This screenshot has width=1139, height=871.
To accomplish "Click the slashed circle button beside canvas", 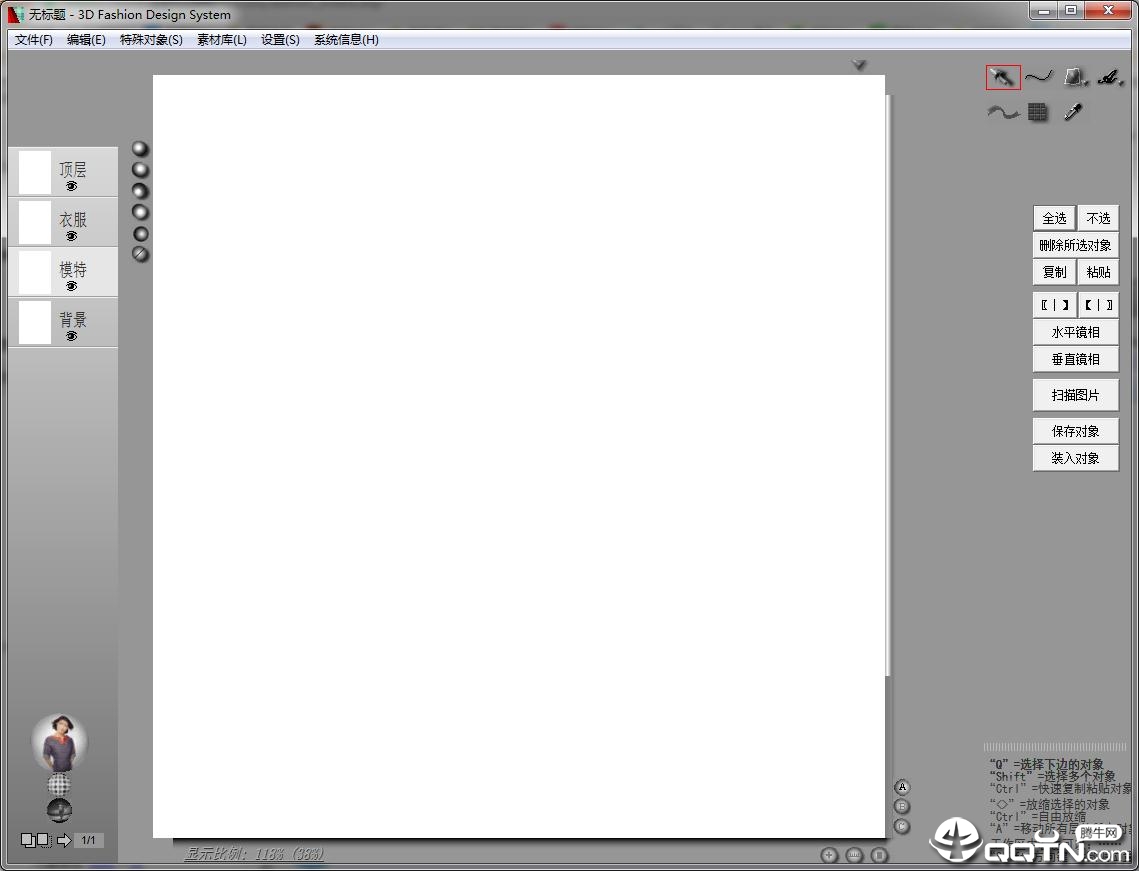I will [x=140, y=254].
